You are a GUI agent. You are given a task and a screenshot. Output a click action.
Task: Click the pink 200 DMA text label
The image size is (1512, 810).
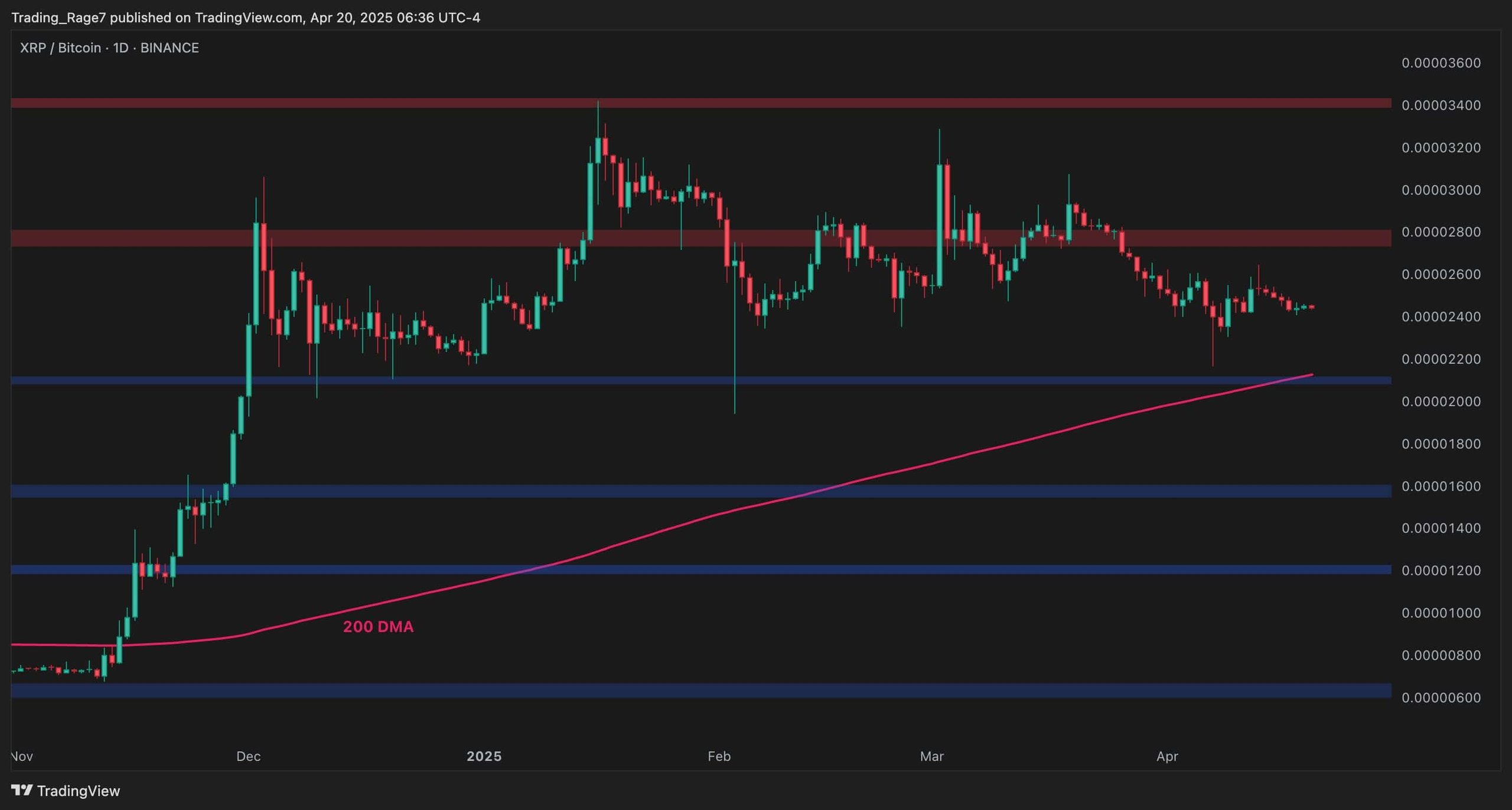(379, 627)
